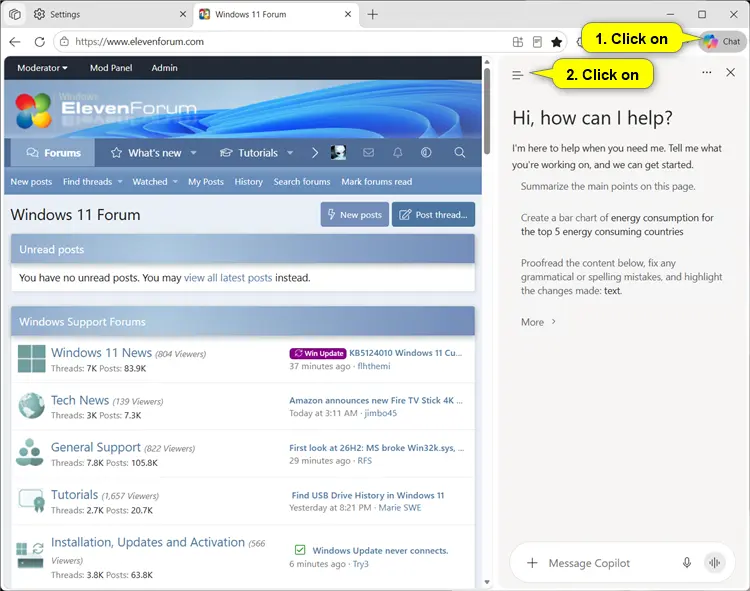This screenshot has height=591, width=750.
Task: Open New posts sub-navigation link
Action: tap(31, 182)
